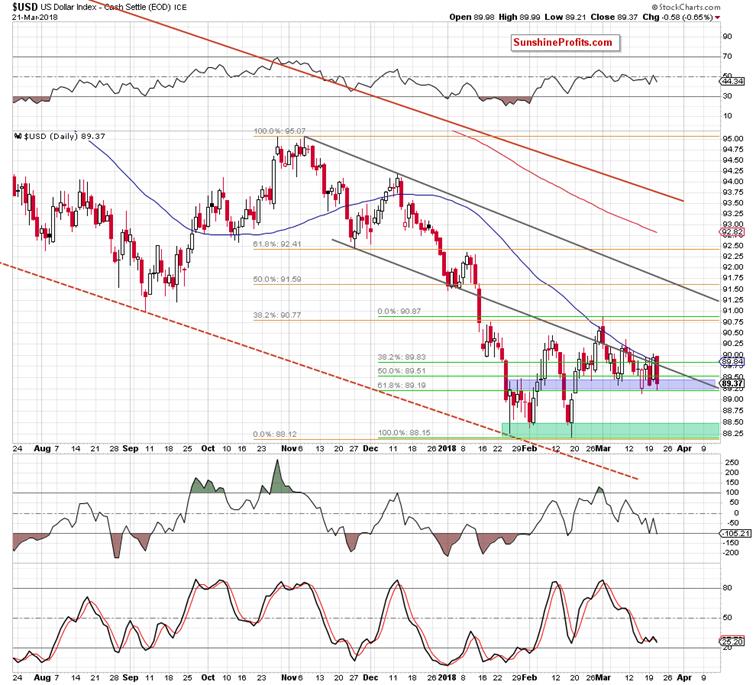Click the 25.20 stochastic value tag
Viewport: 756px width, 685px height.
(x=733, y=641)
